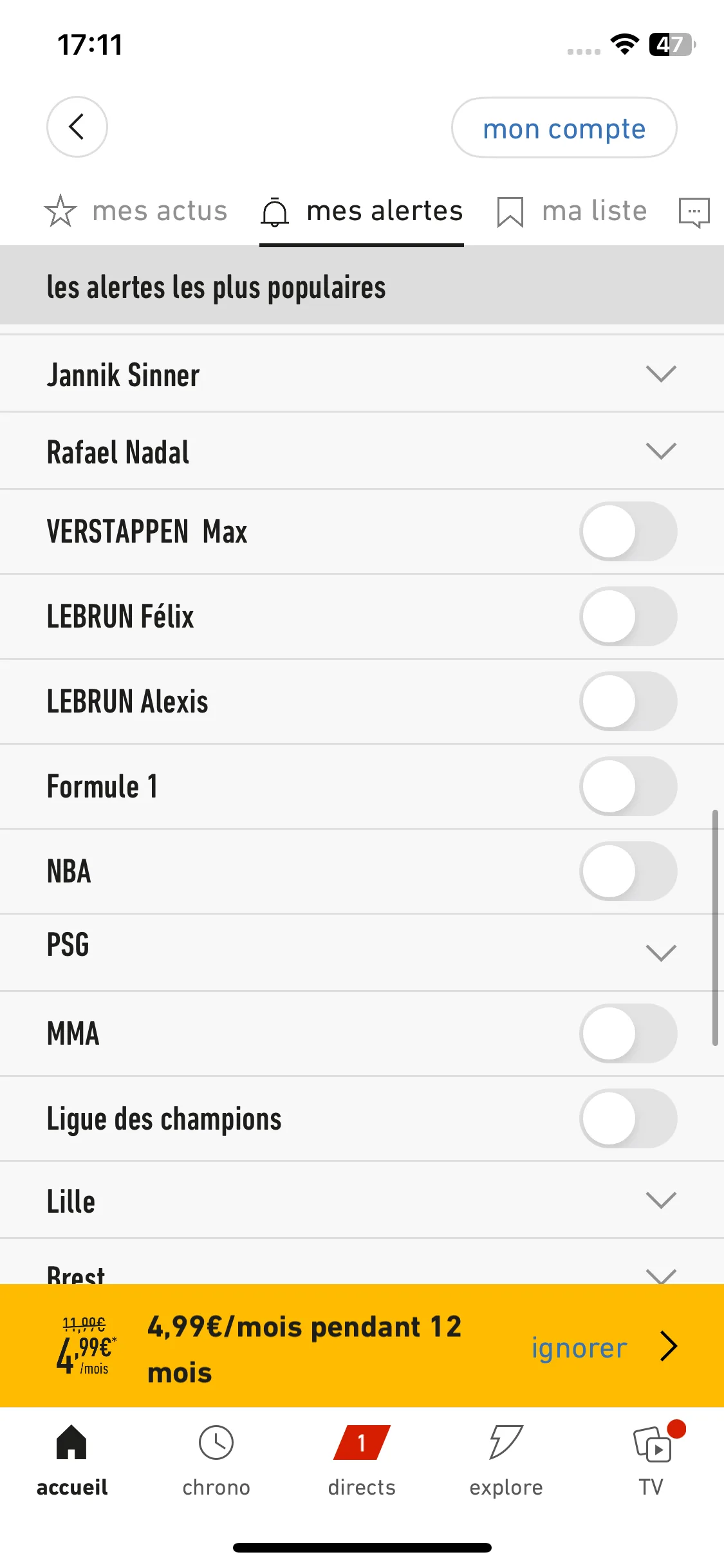
Task: Tap the arrow on the yellow offer banner
Action: (x=669, y=1346)
